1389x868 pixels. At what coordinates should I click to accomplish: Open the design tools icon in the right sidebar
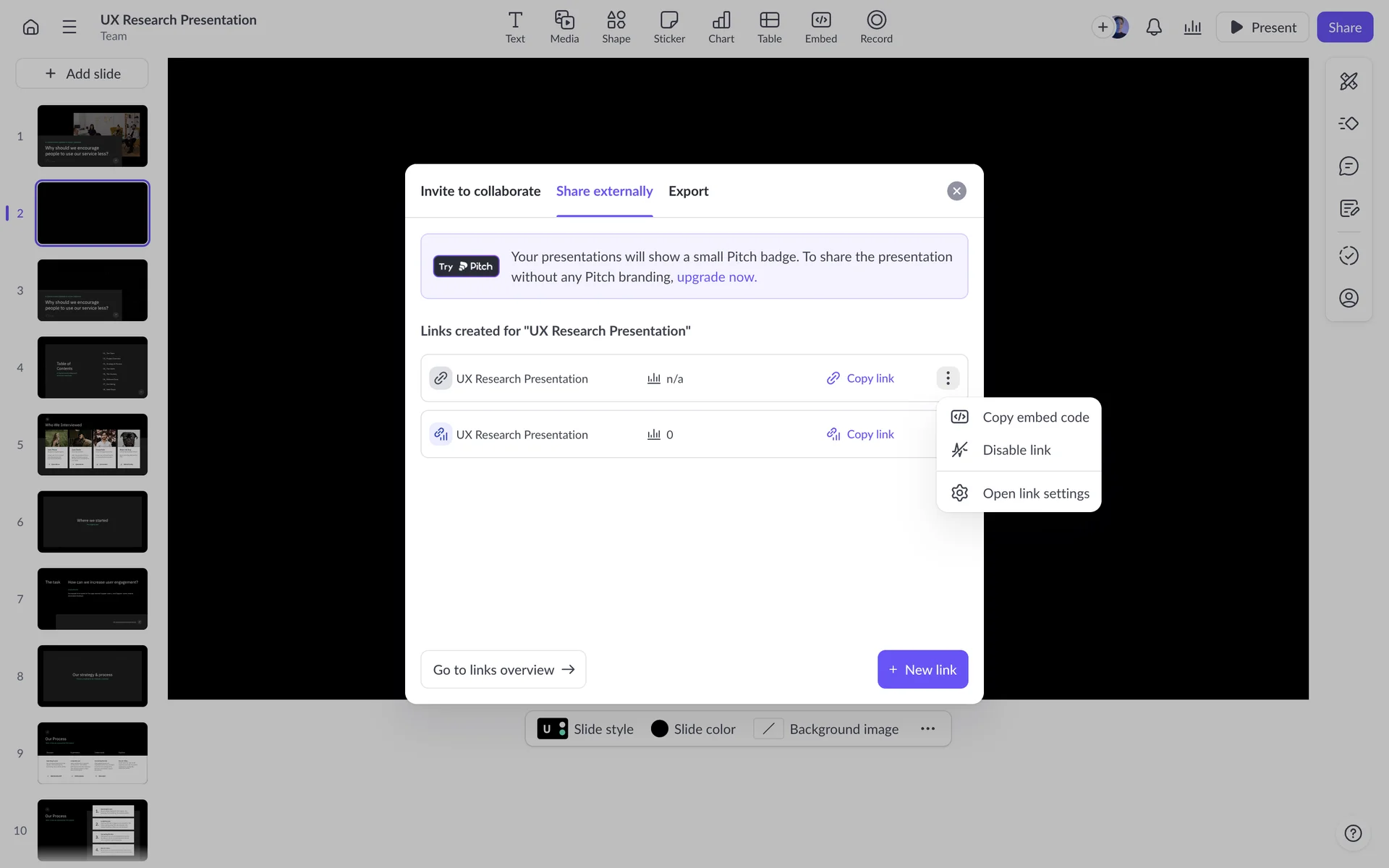pos(1348,81)
